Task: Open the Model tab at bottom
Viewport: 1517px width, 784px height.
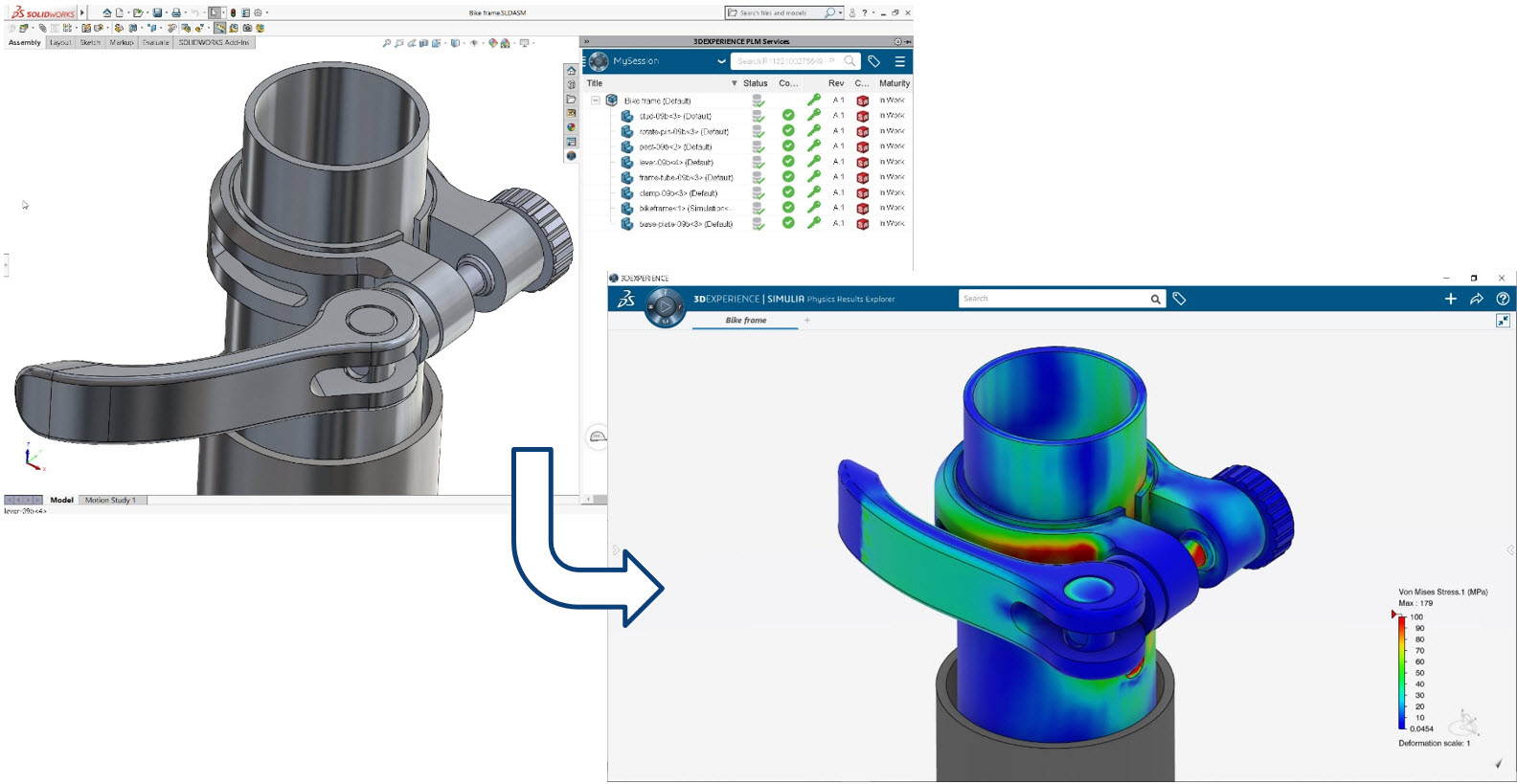Action: pyautogui.click(x=61, y=500)
